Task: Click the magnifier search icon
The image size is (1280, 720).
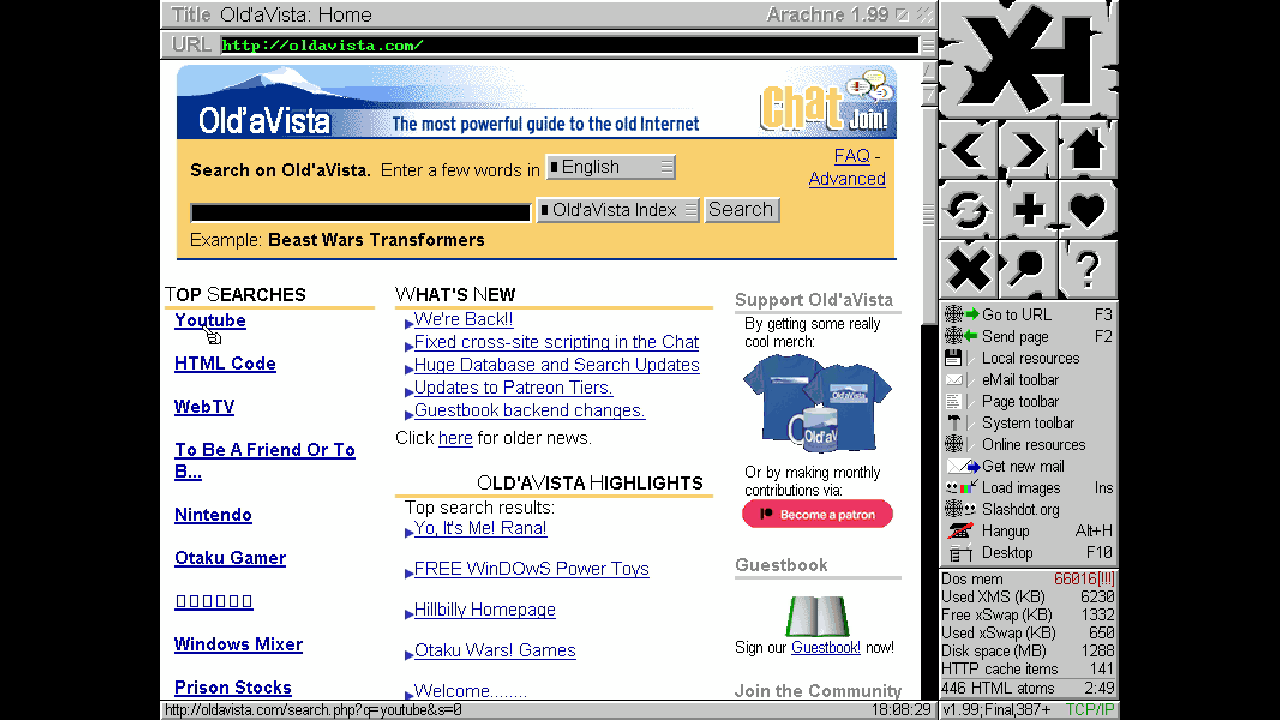Action: click(1028, 269)
